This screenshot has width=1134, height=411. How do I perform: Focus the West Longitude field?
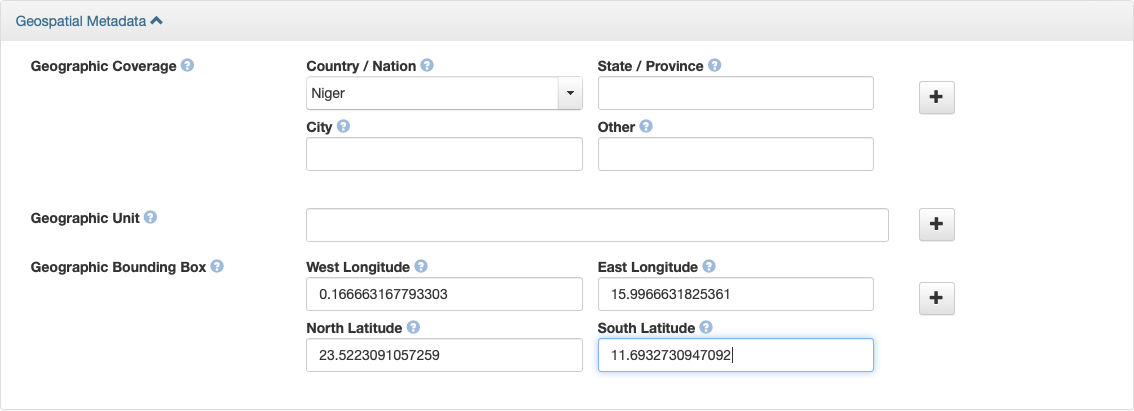pos(444,295)
